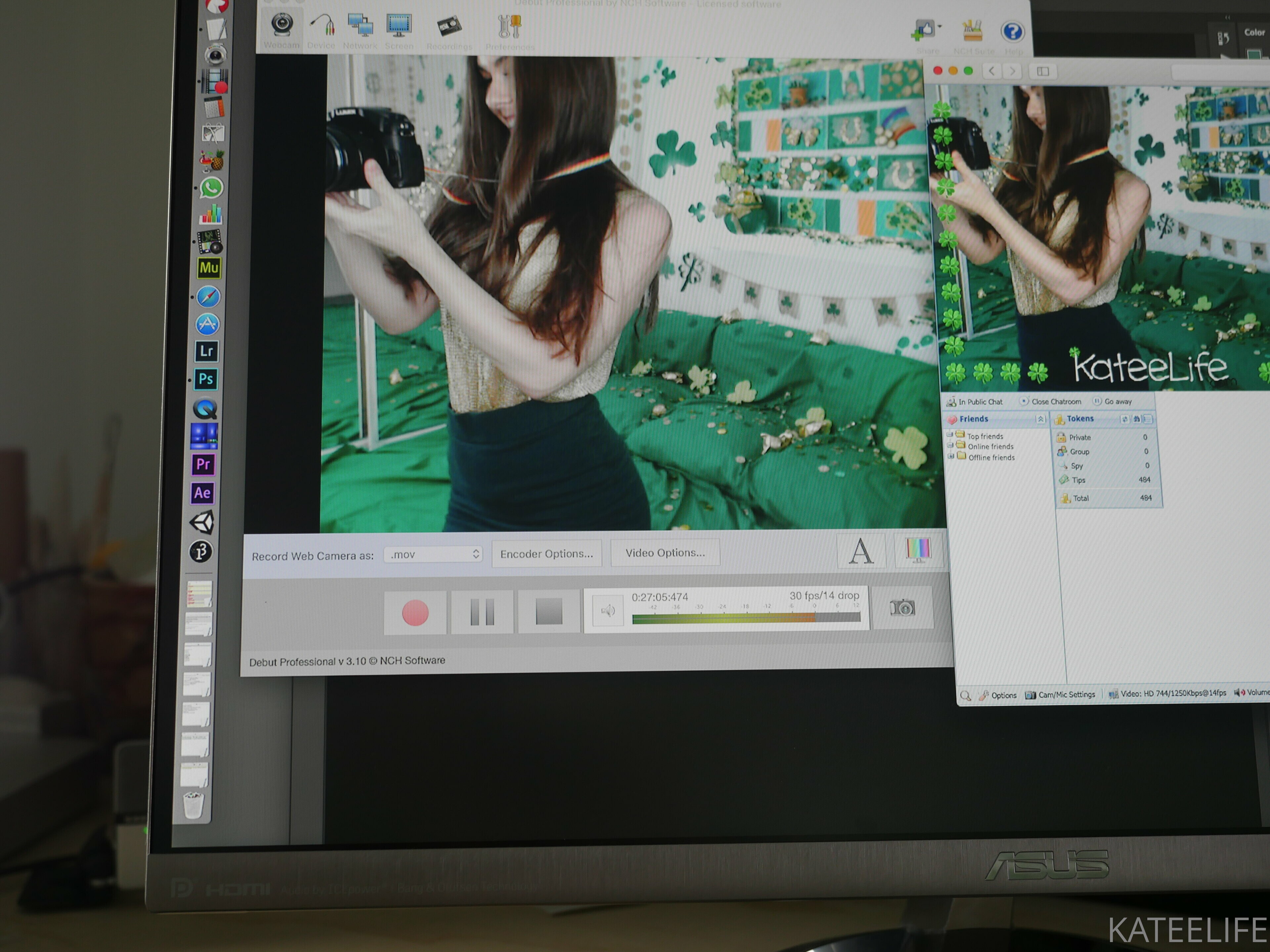
Task: Take a snapshot with camera icon
Action: pyautogui.click(x=902, y=608)
